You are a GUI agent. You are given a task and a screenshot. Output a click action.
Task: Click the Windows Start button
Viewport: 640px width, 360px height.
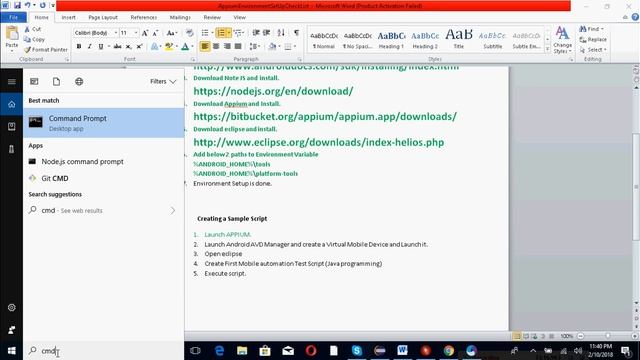pos(11,351)
